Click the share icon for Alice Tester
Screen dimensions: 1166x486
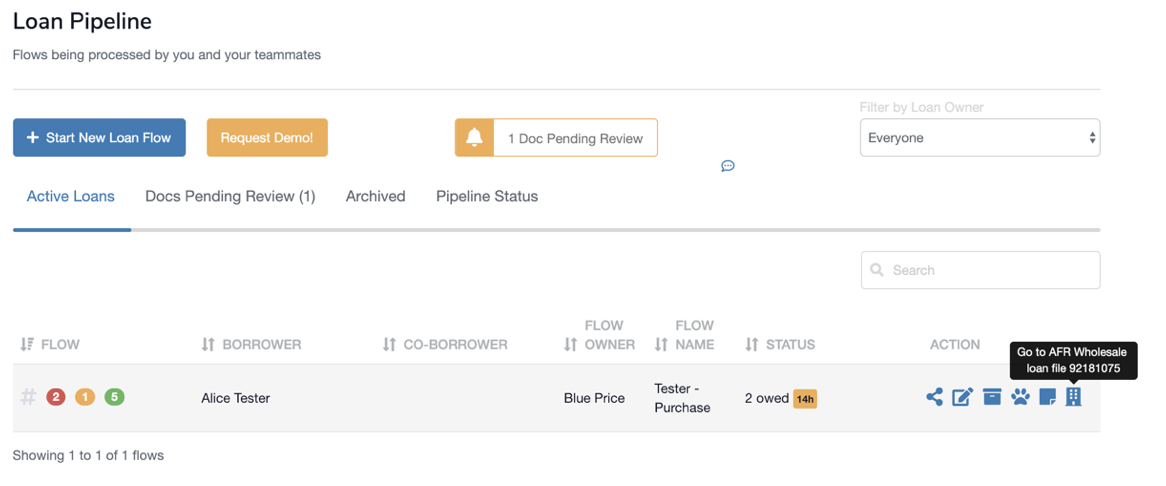pos(934,397)
